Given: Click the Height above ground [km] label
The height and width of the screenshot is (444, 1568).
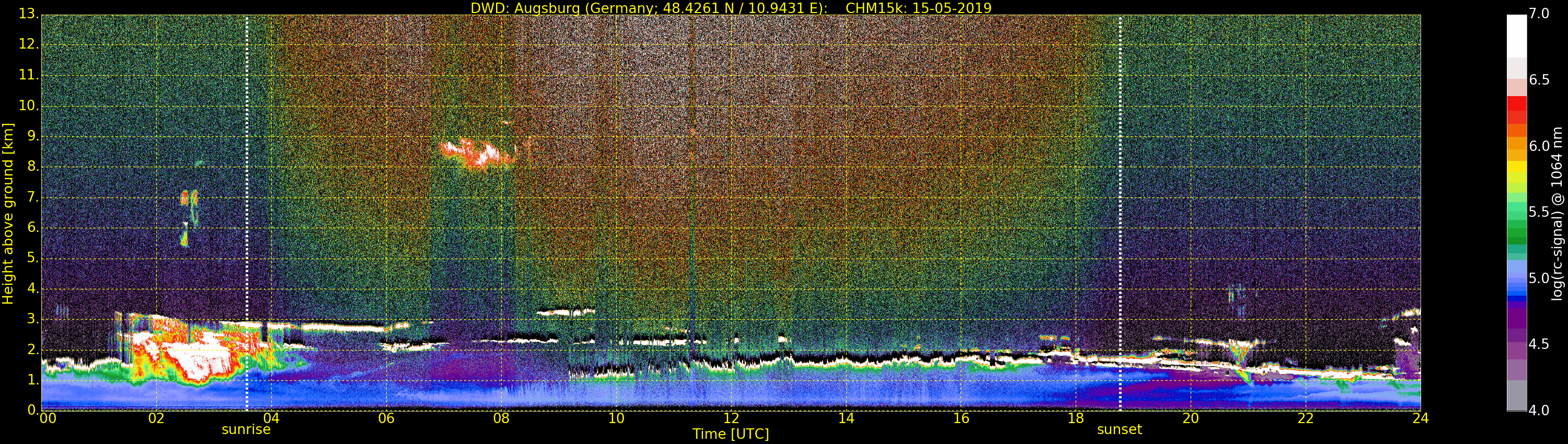Looking at the screenshot, I should (8, 214).
